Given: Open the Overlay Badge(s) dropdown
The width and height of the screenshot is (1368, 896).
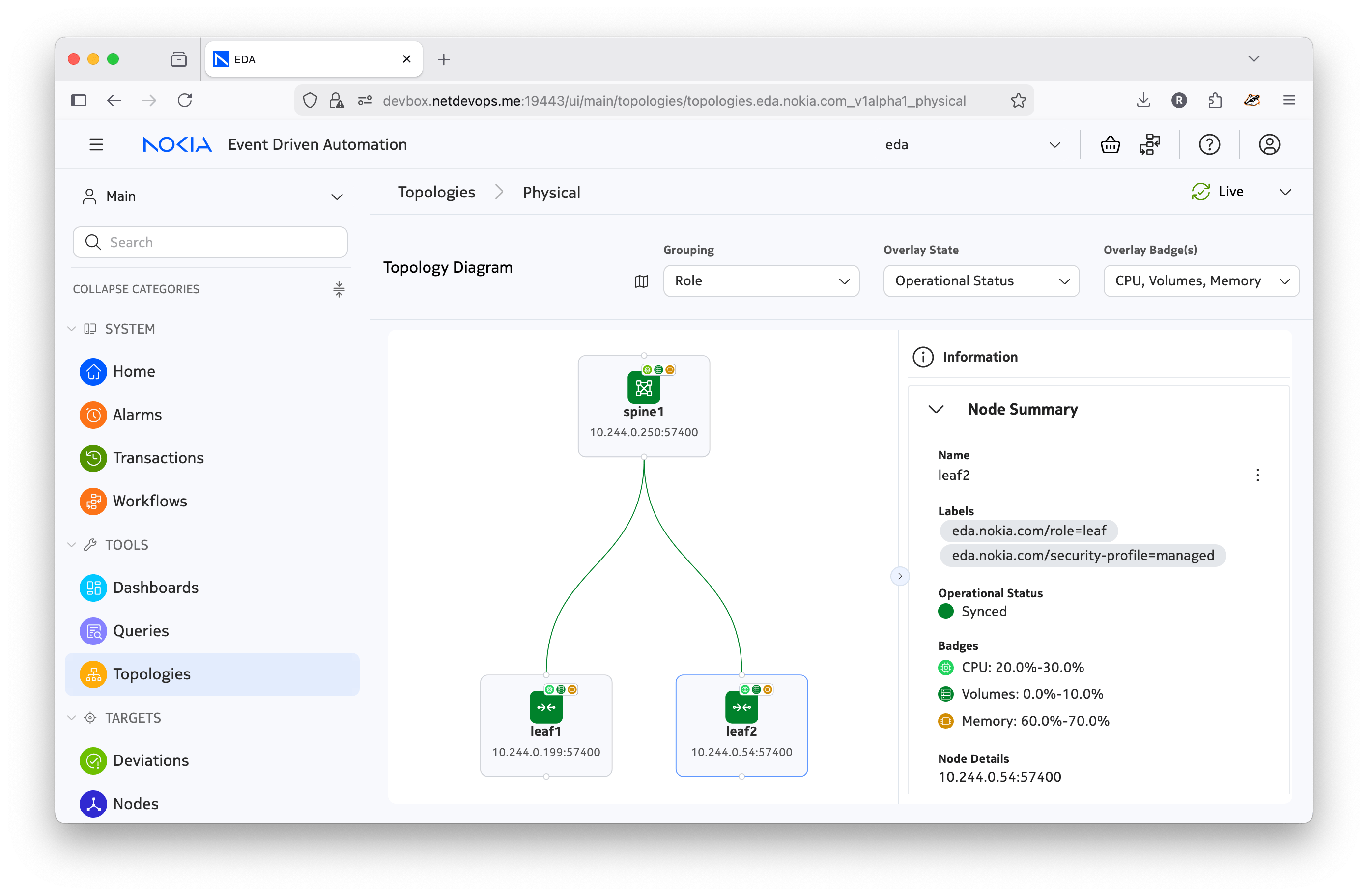Looking at the screenshot, I should (x=1201, y=281).
